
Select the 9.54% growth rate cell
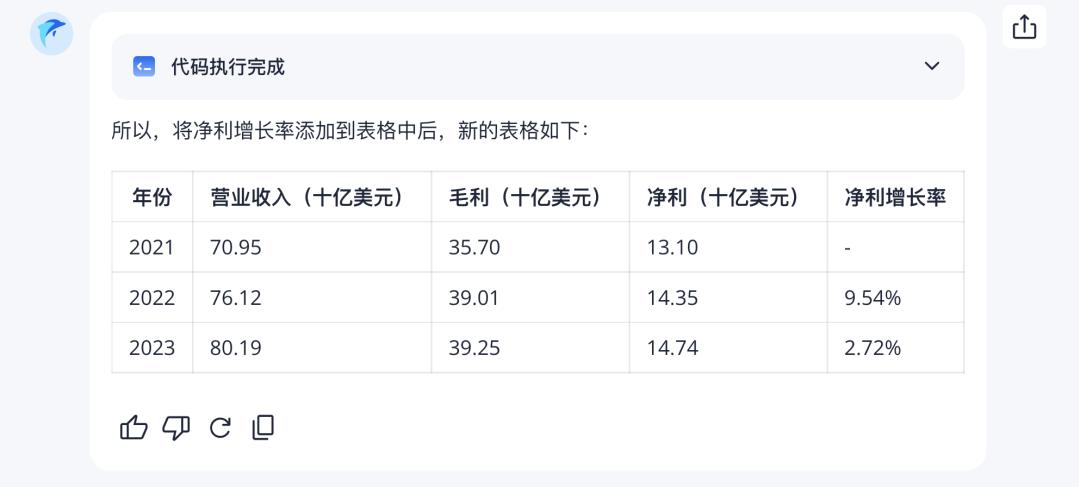873,298
